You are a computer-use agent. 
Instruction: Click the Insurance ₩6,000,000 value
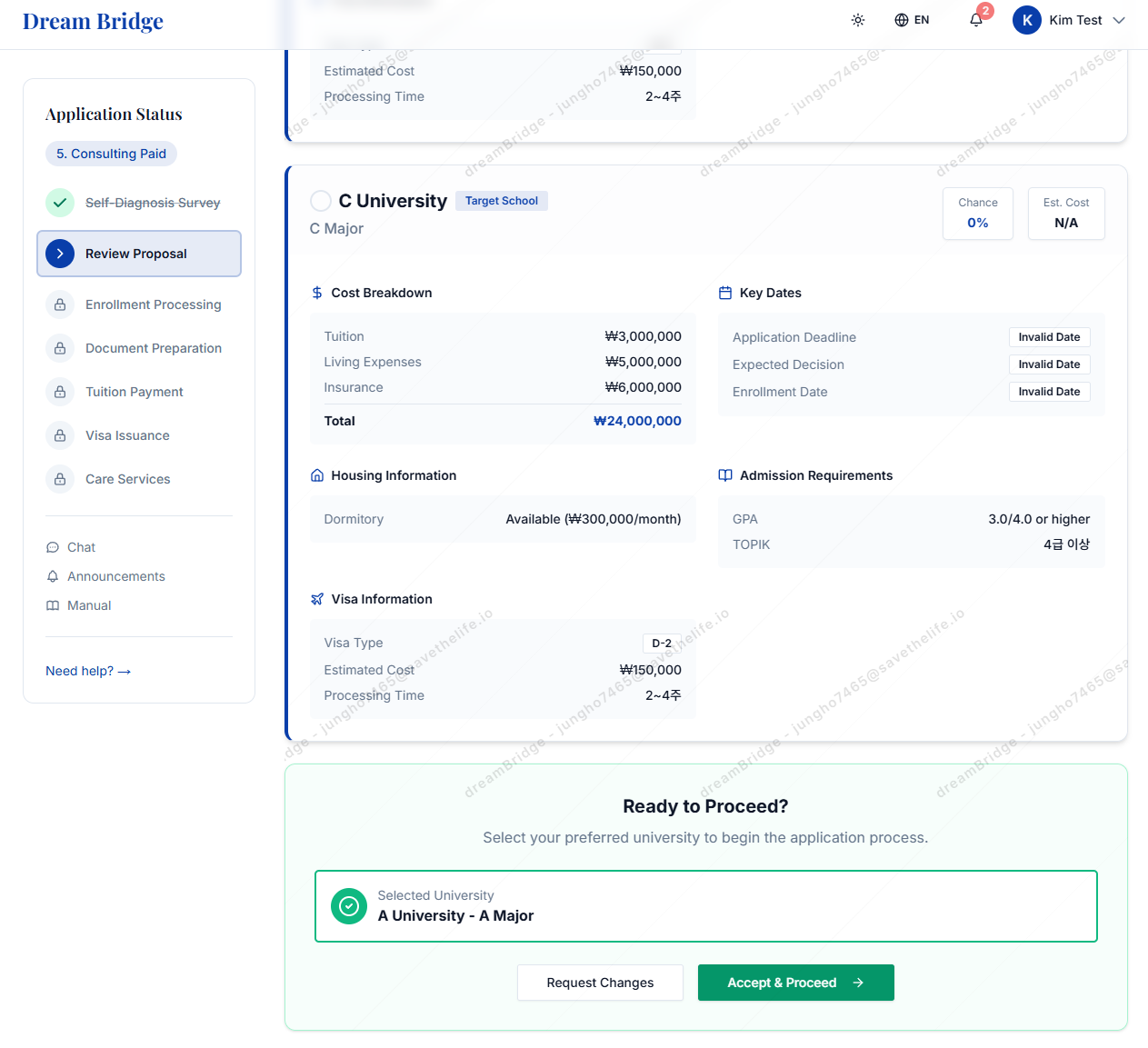point(643,387)
